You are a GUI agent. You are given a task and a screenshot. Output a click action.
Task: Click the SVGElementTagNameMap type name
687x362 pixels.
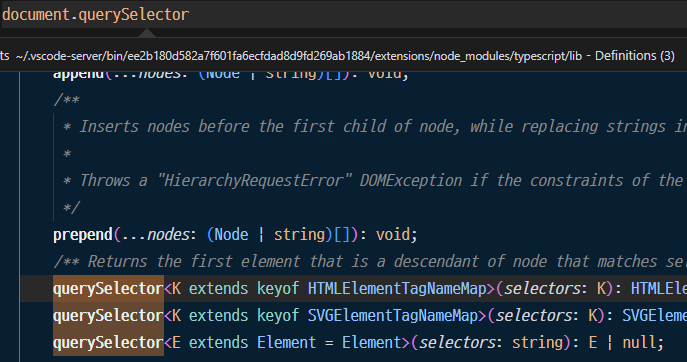[x=393, y=316]
